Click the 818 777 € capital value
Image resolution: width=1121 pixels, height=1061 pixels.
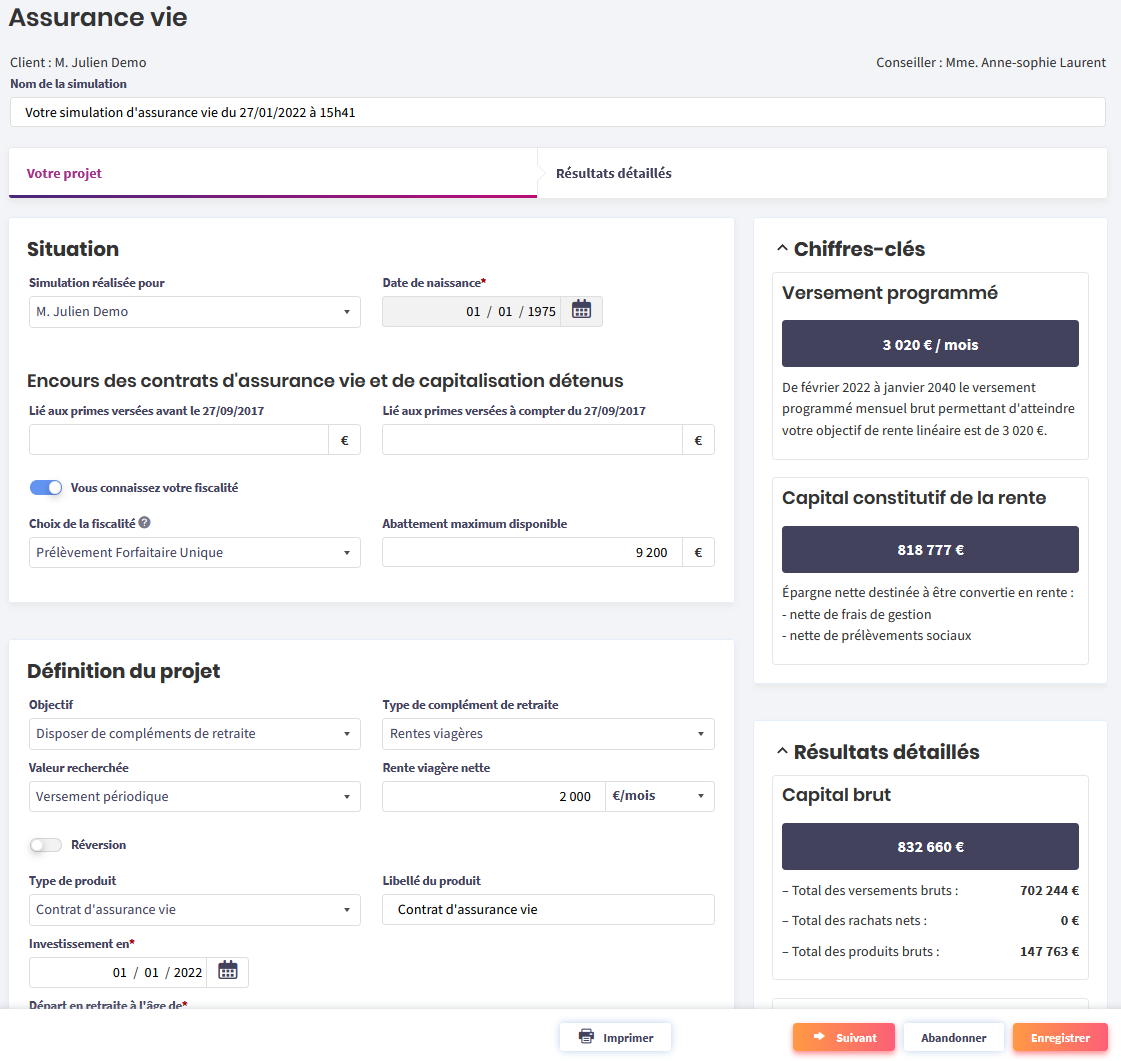930,550
